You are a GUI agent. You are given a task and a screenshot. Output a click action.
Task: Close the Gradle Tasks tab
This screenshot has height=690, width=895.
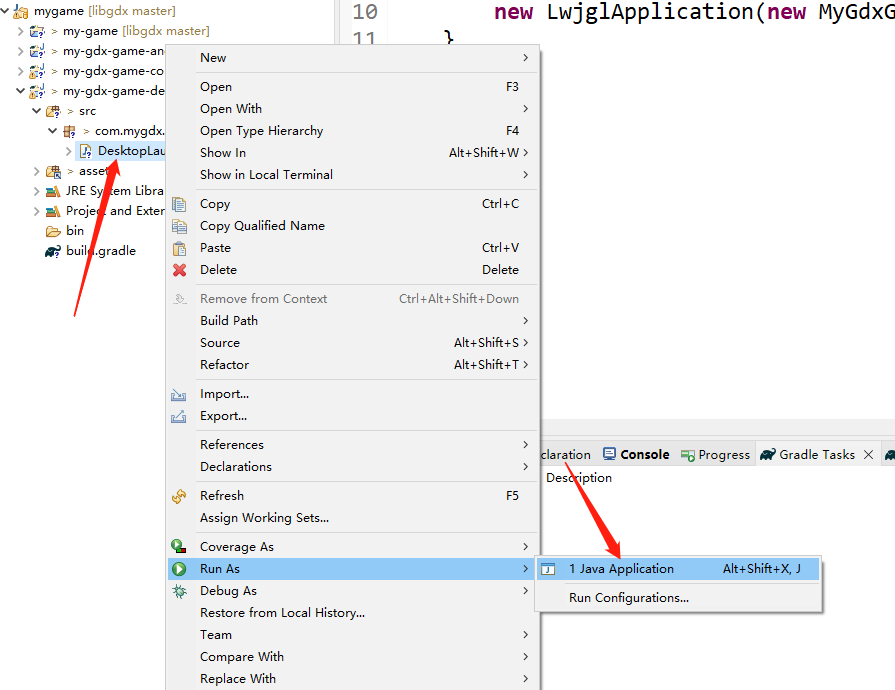(869, 454)
